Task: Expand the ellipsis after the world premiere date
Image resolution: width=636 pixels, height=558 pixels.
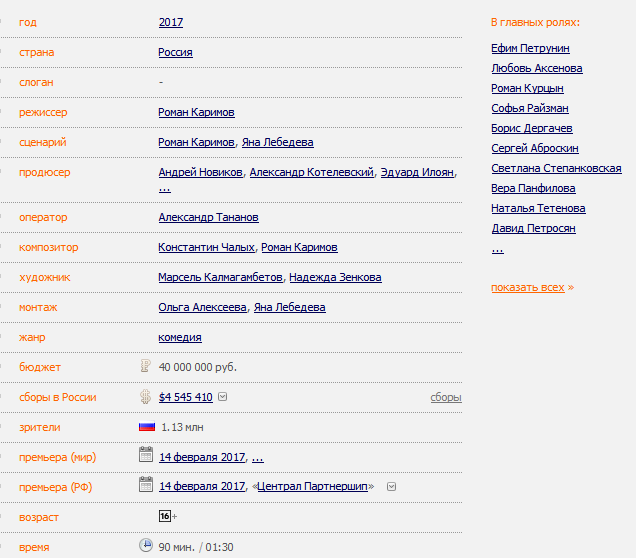Action: click(257, 457)
